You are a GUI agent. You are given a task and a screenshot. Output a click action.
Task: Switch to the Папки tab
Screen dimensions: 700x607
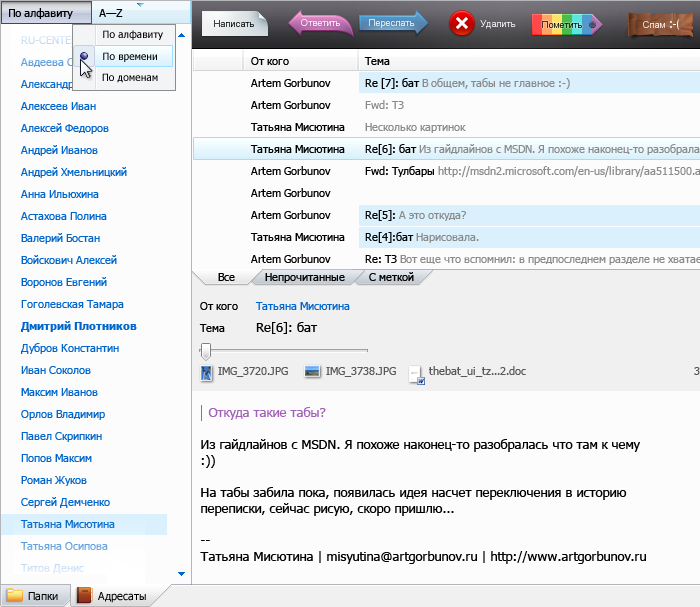[x=38, y=596]
